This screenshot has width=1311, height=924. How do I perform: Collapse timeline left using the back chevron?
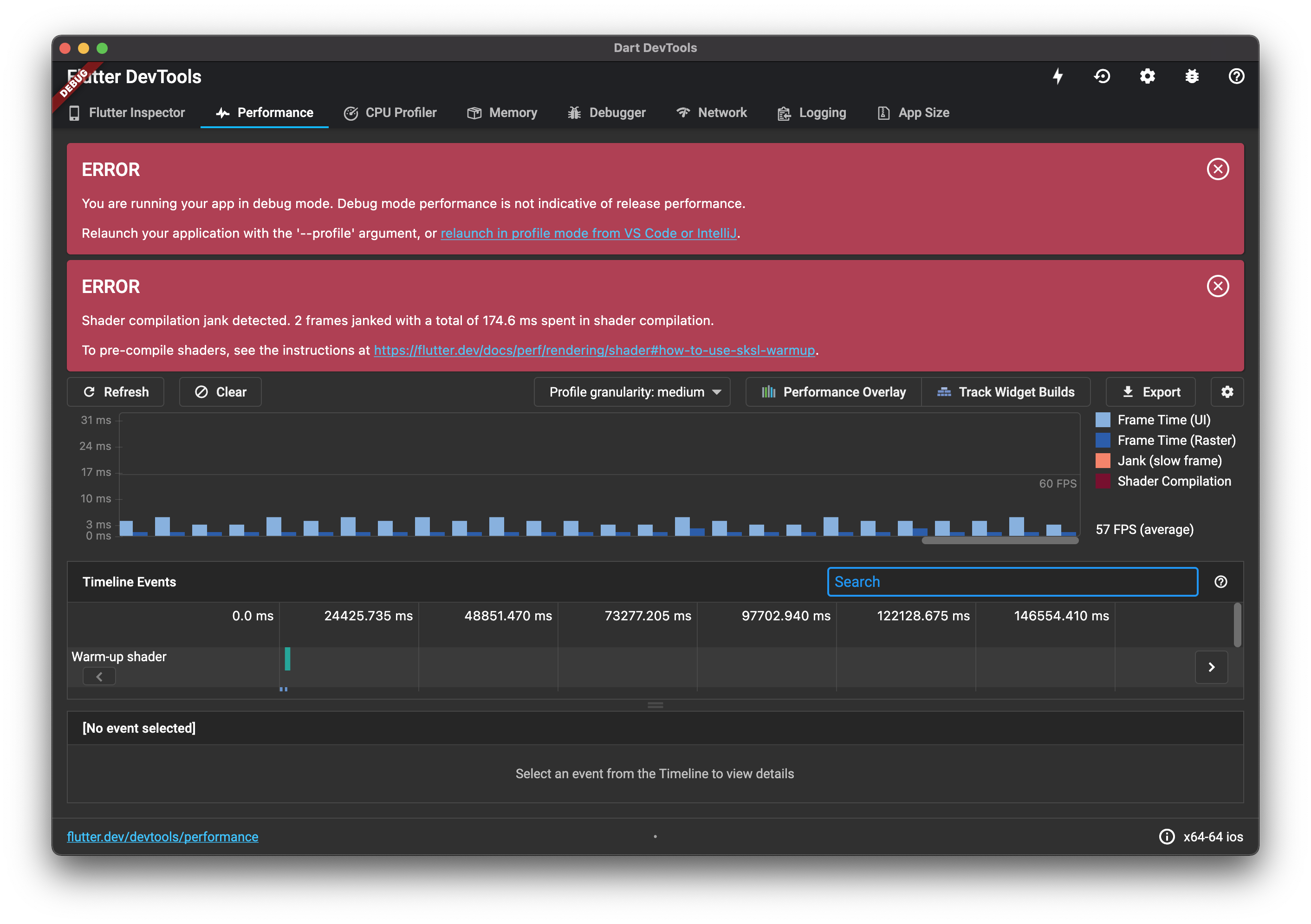pyautogui.click(x=99, y=676)
